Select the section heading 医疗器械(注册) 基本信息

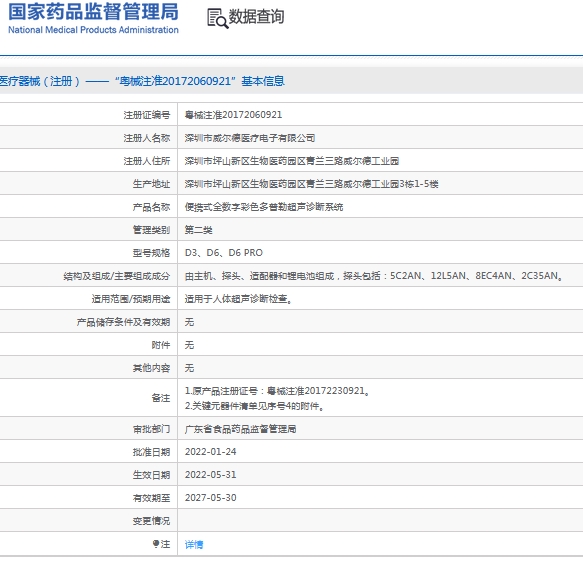(142, 81)
